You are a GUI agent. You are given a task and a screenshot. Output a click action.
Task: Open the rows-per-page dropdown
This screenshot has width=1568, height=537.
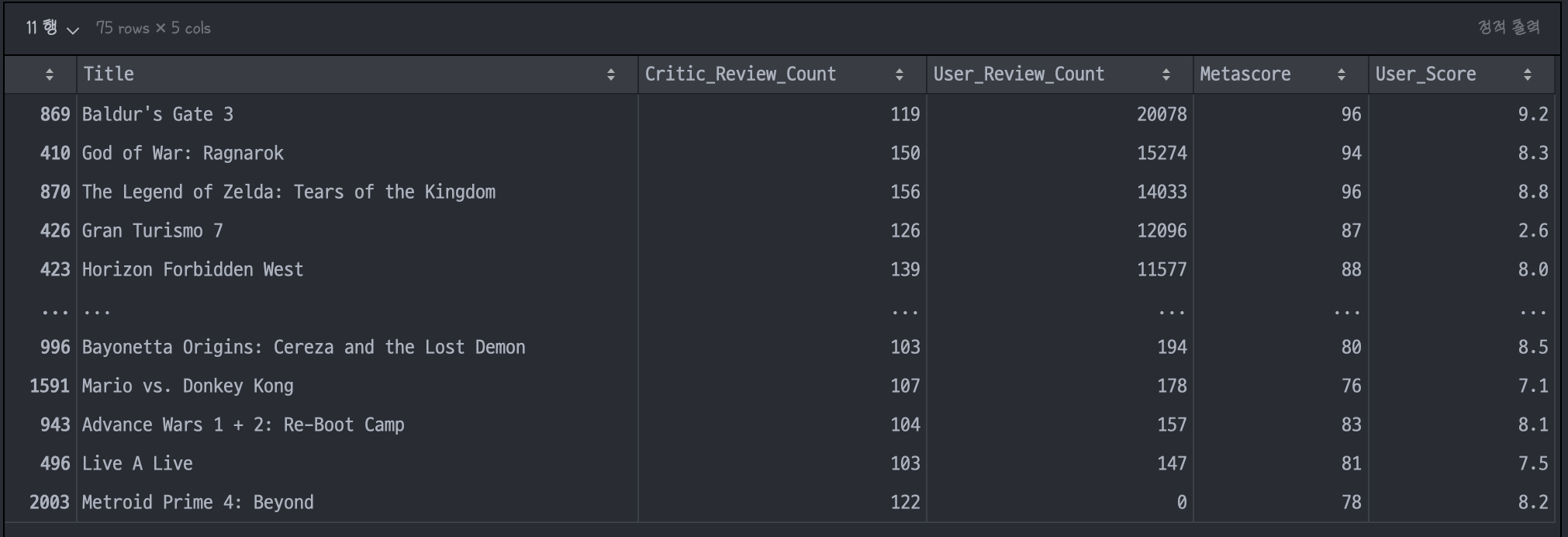52,28
